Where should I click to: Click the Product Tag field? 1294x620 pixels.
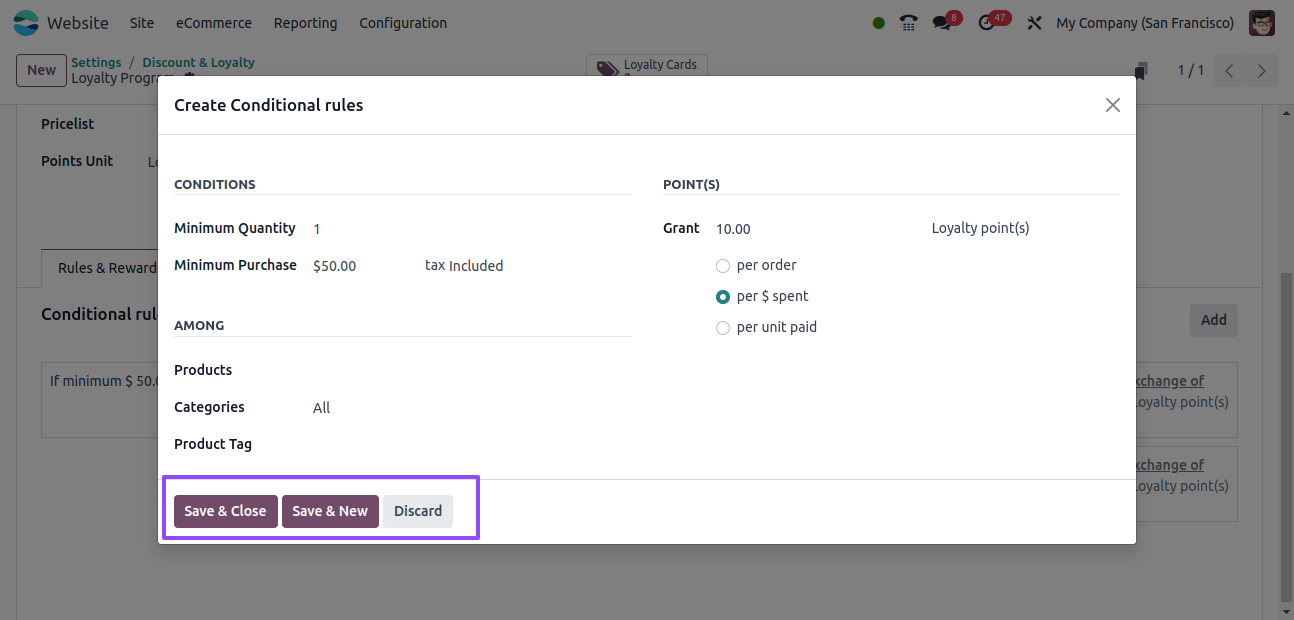(x=470, y=445)
